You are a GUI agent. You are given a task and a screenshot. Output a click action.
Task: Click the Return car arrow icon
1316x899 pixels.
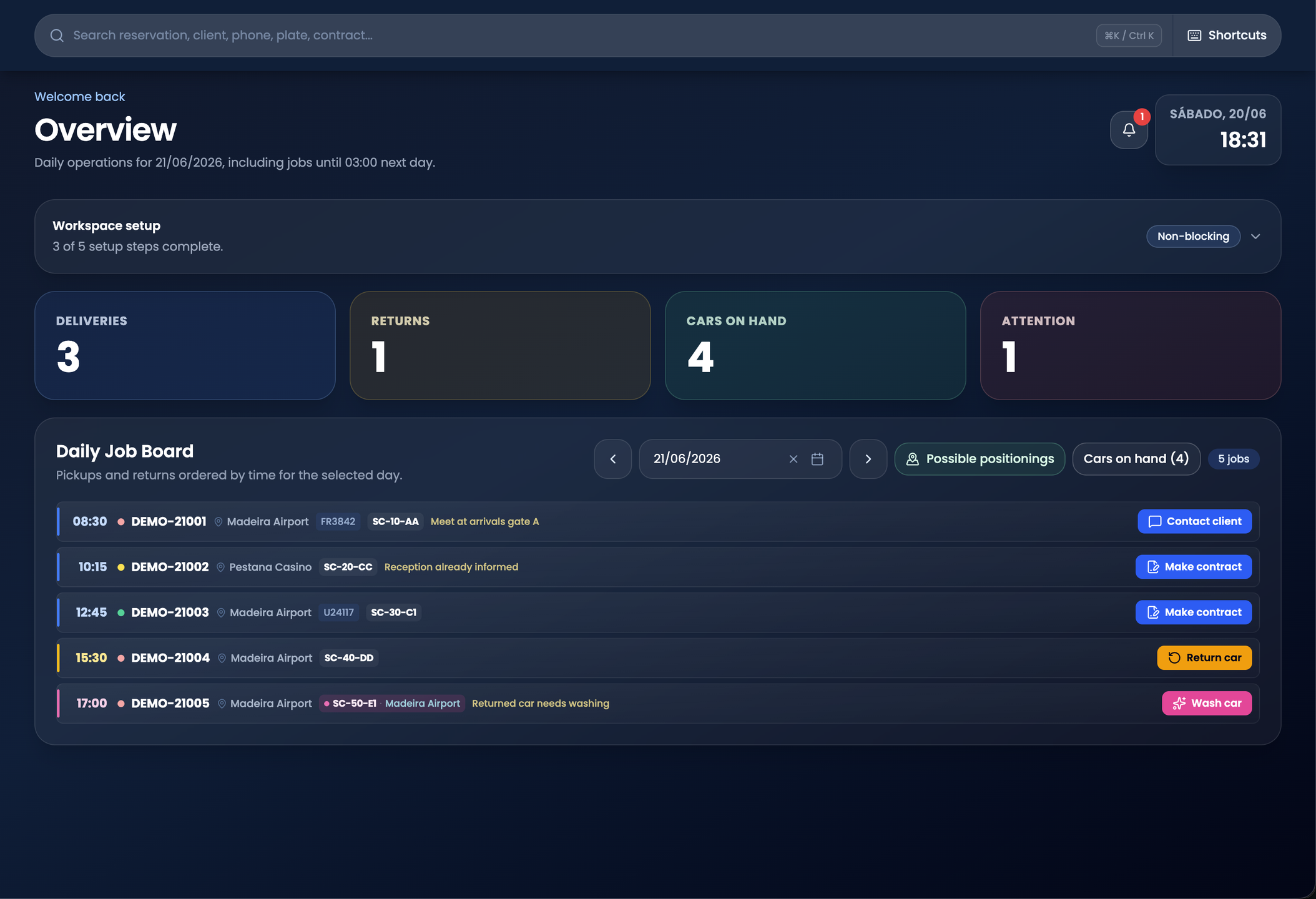[1174, 658]
